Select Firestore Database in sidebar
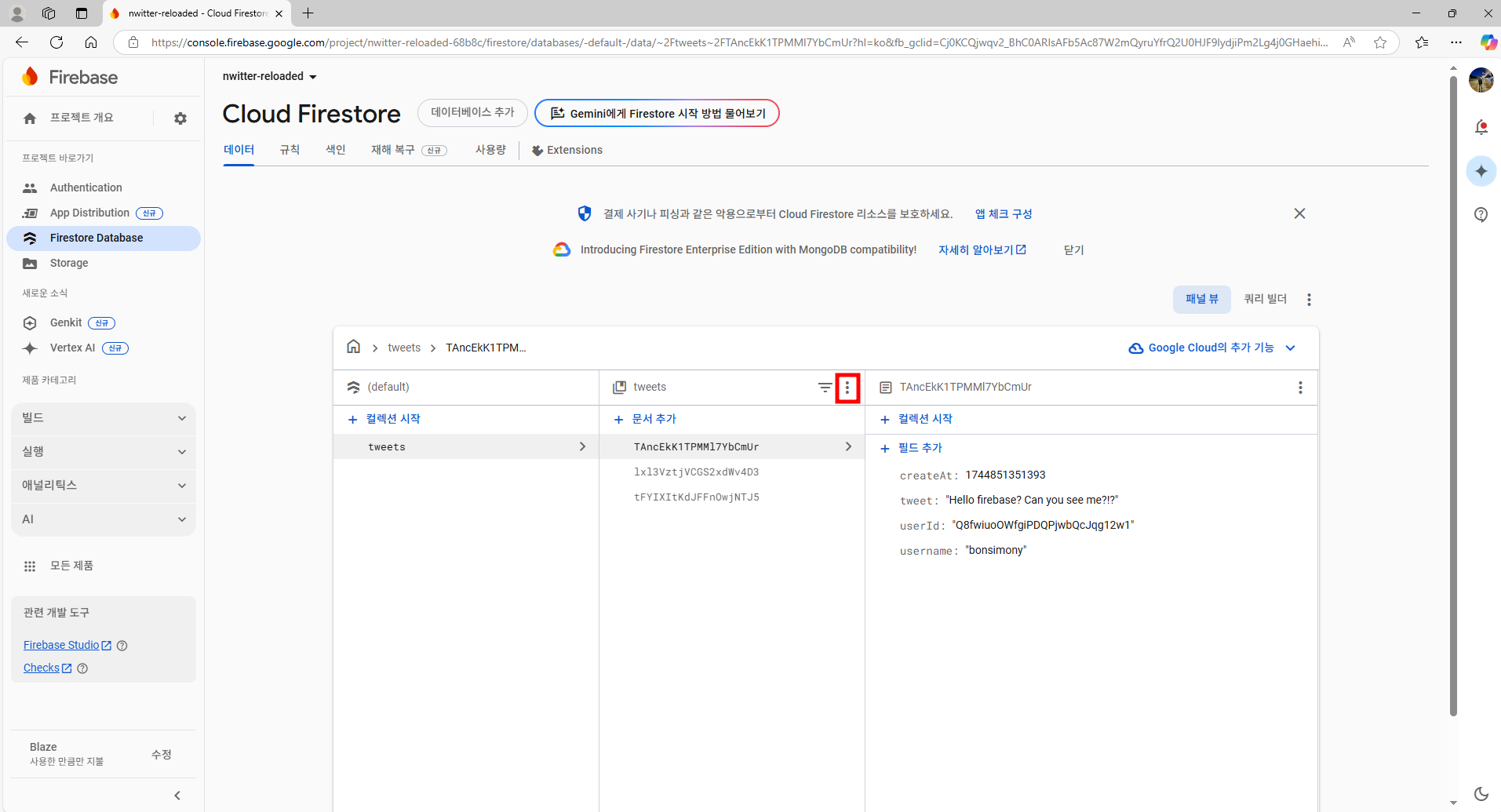Image resolution: width=1501 pixels, height=812 pixels. pos(104,238)
